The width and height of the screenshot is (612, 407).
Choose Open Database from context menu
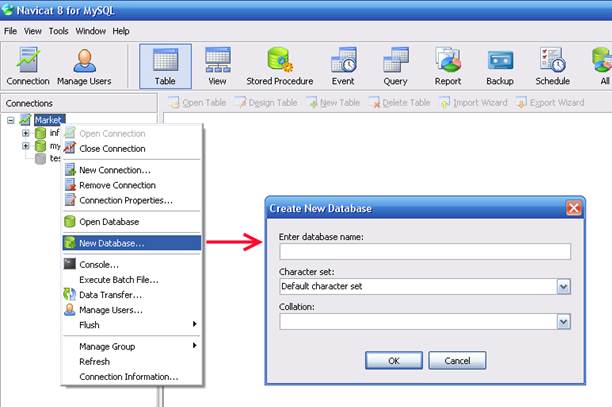click(132, 222)
